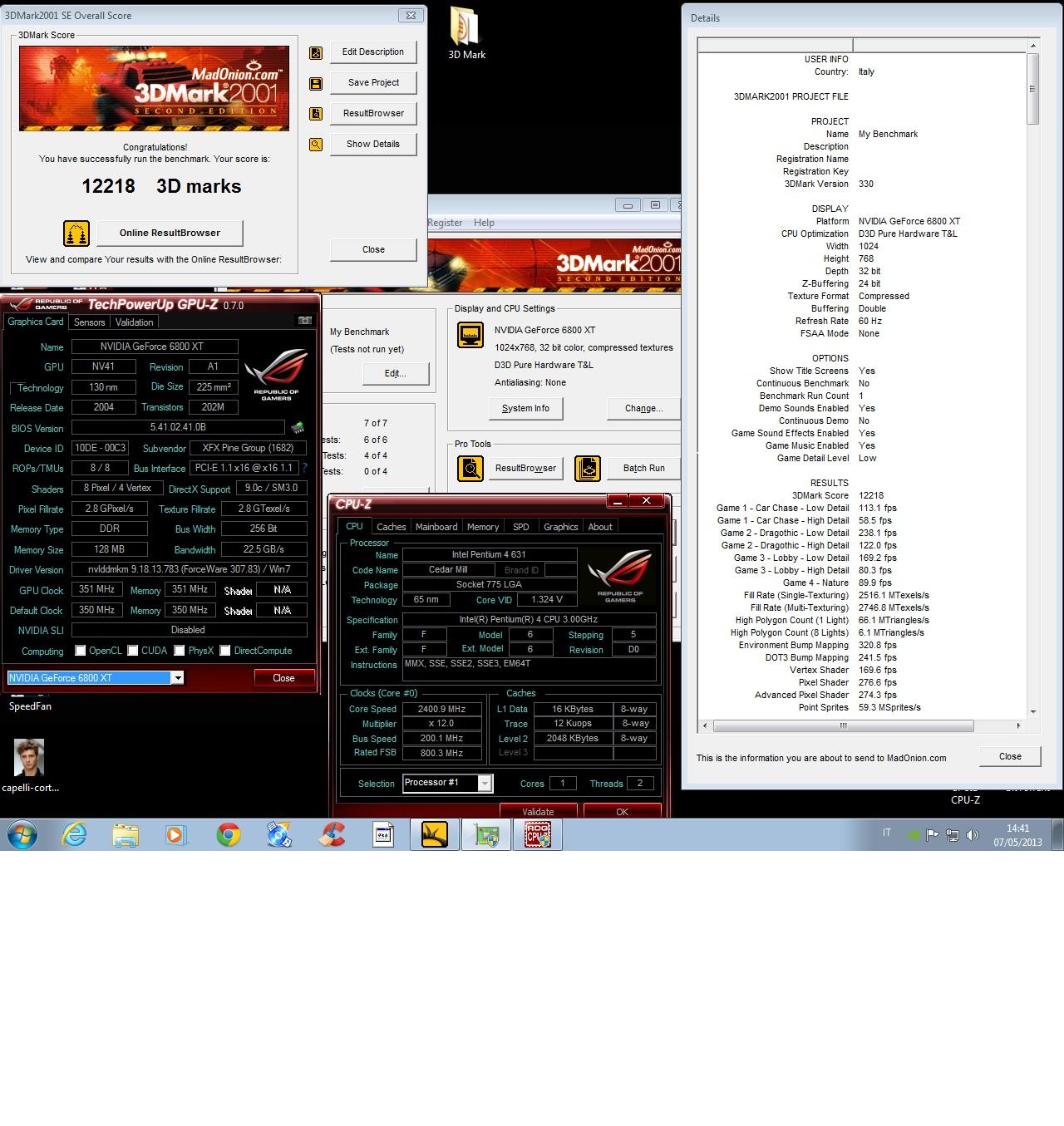The height and width of the screenshot is (1126, 1064).
Task: Click the volume speaker tray icon
Action: tap(973, 835)
